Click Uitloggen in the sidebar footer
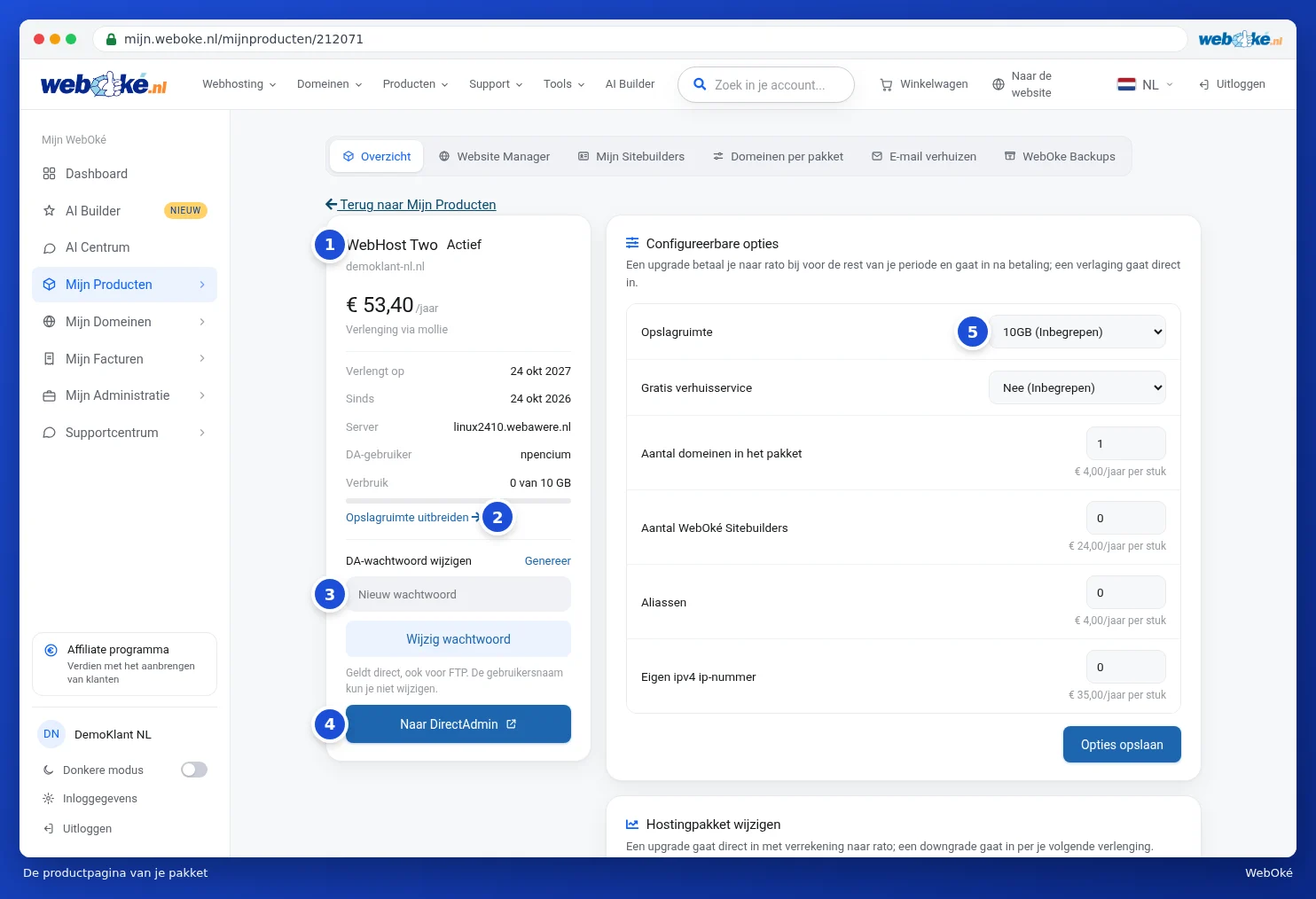1316x899 pixels. click(x=77, y=829)
